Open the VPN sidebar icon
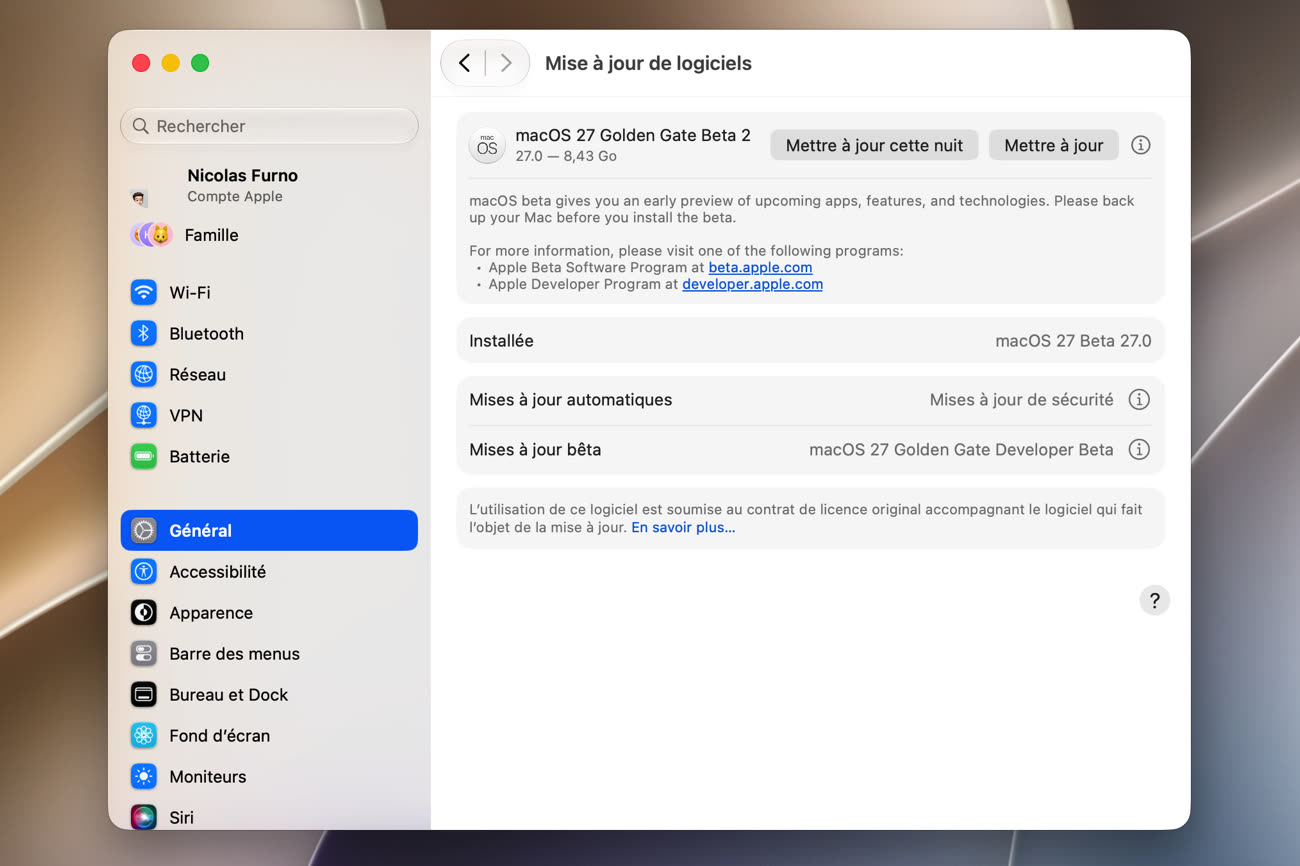Viewport: 1300px width, 866px height. point(144,415)
